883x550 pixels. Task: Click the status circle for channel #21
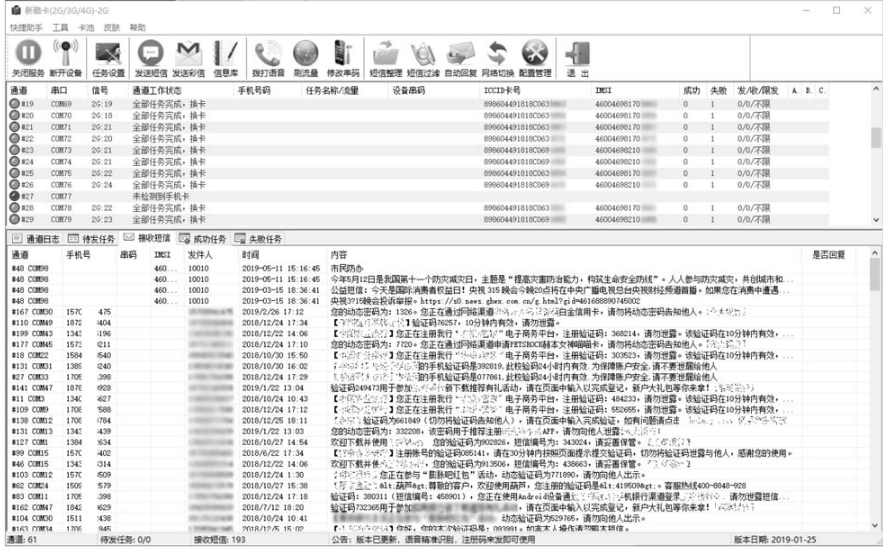pos(15,127)
